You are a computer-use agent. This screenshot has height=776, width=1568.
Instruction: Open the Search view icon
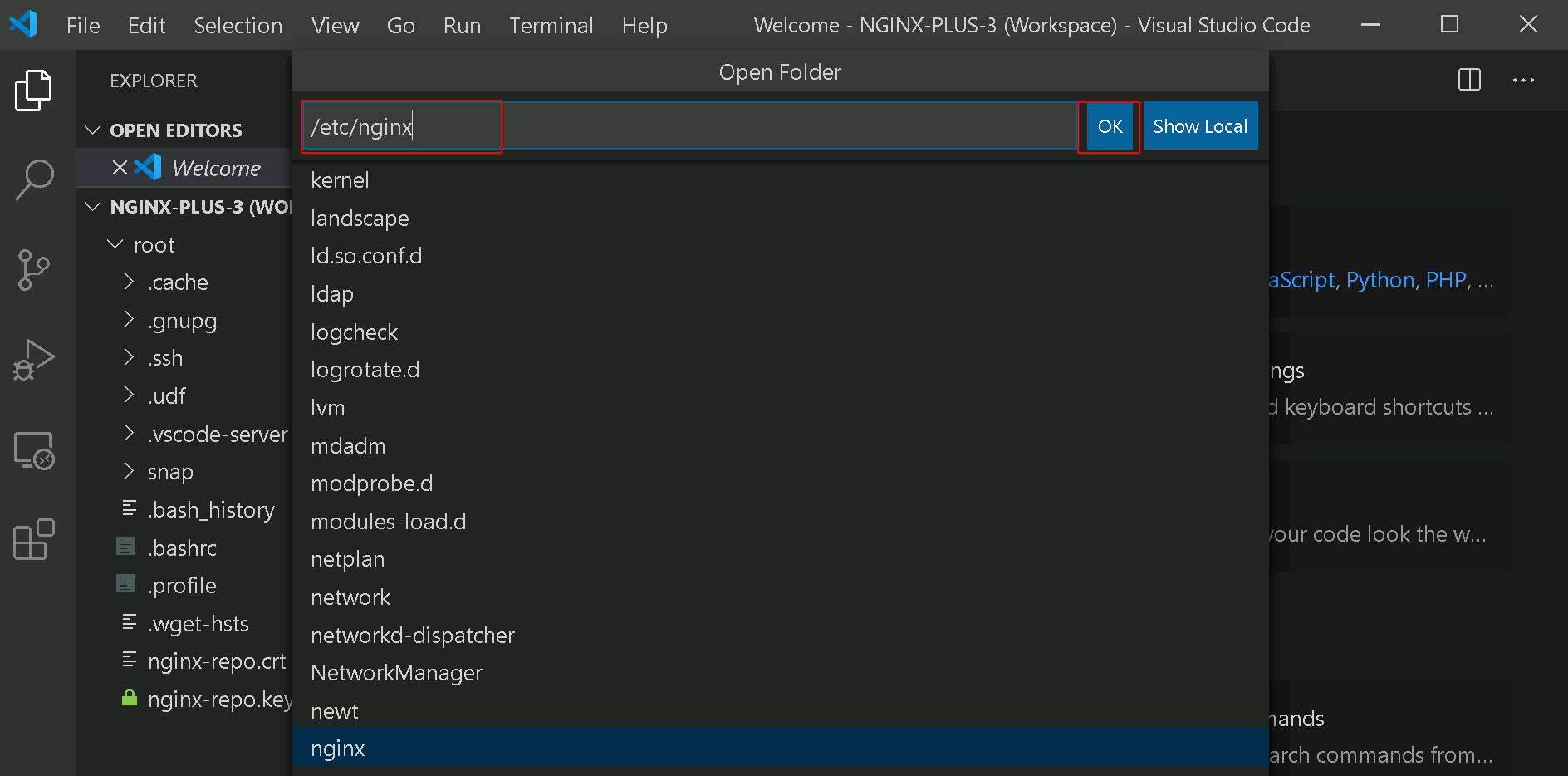[x=34, y=180]
